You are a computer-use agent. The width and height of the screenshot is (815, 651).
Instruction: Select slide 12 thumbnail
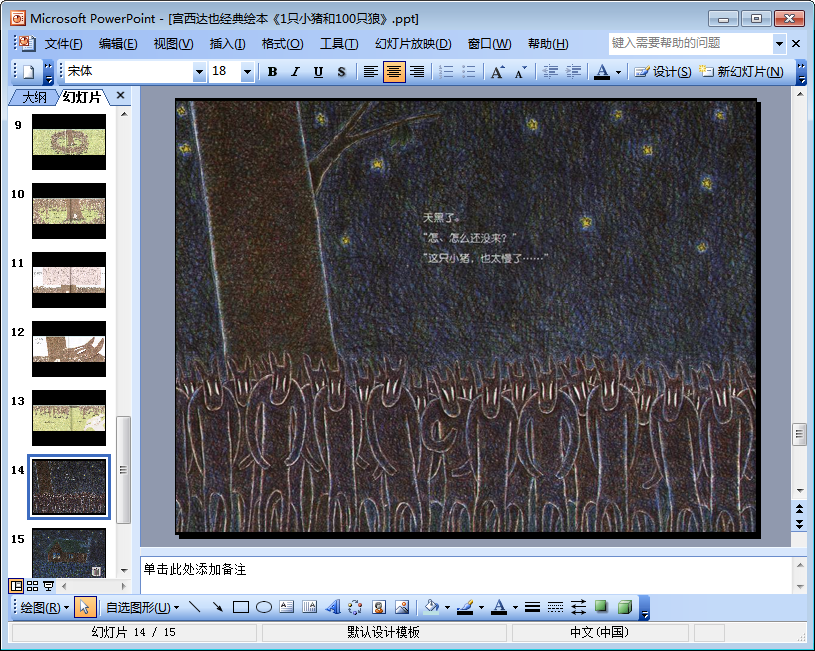click(69, 348)
